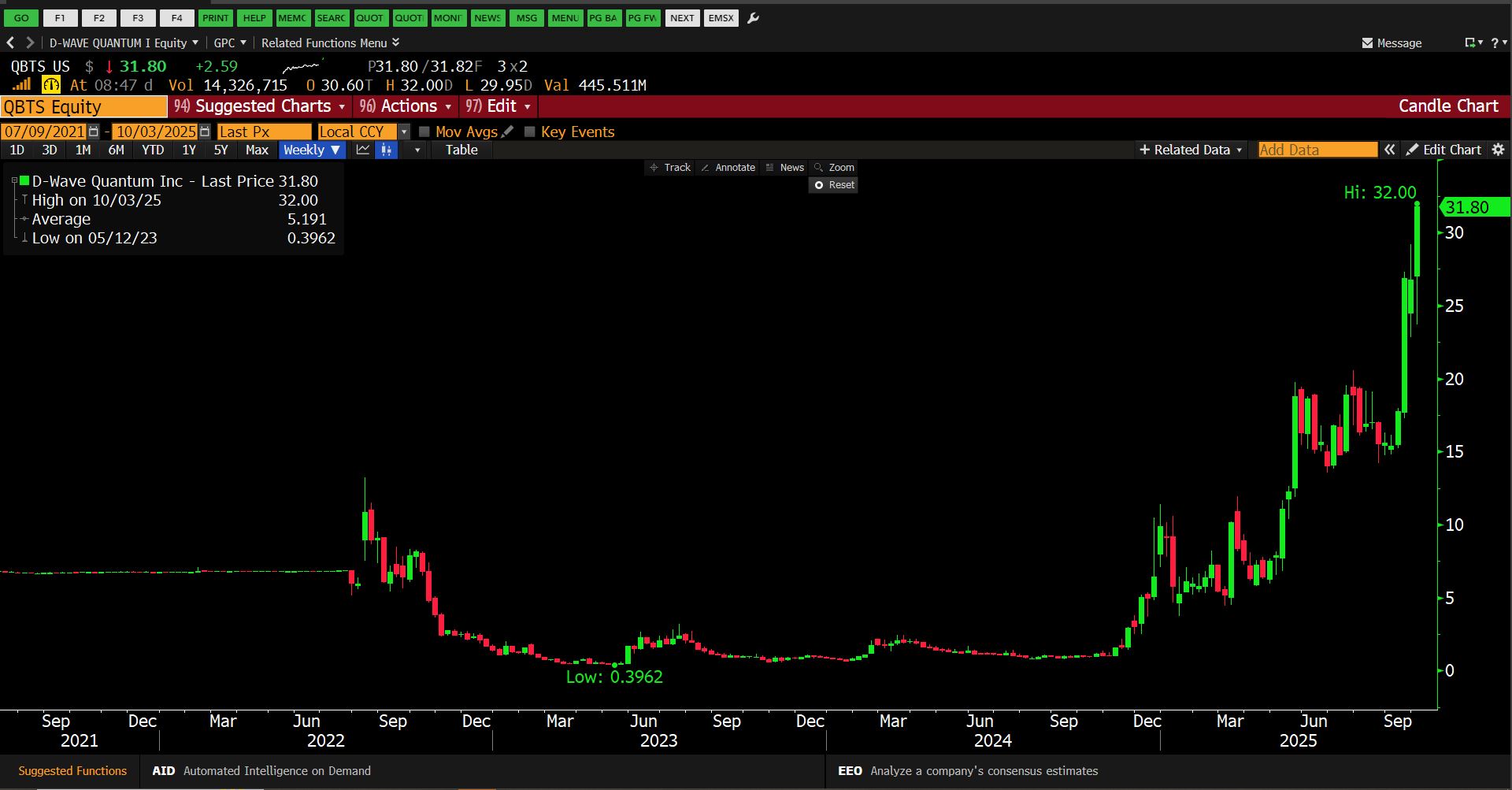The width and height of the screenshot is (1512, 790).
Task: Open the Weekly periodicity dropdown
Action: [x=313, y=150]
